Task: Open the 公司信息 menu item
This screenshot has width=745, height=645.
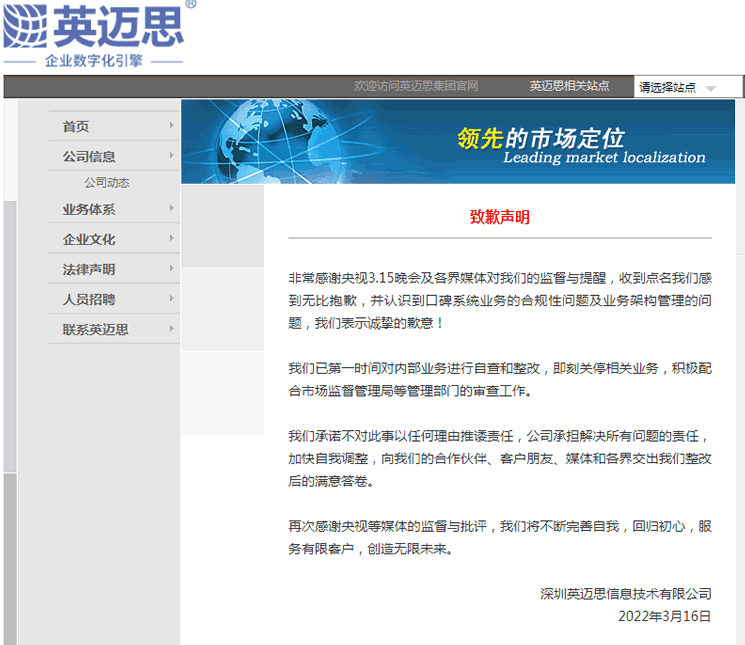Action: (89, 156)
